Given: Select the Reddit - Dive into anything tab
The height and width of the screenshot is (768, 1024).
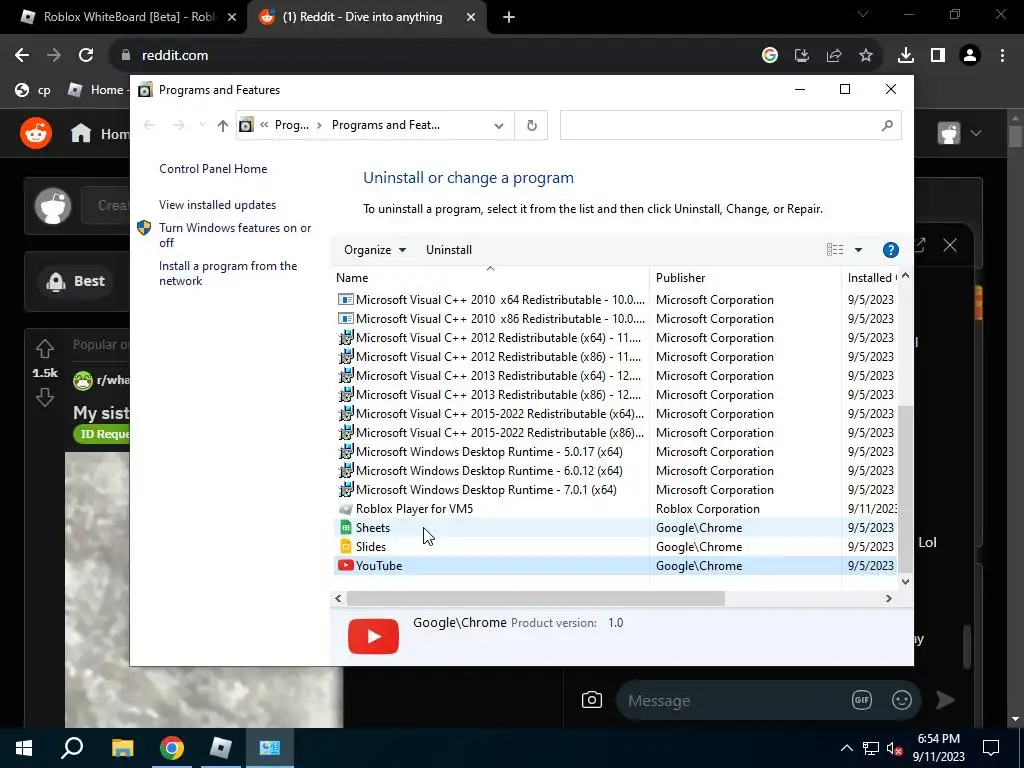Looking at the screenshot, I should click(362, 17).
